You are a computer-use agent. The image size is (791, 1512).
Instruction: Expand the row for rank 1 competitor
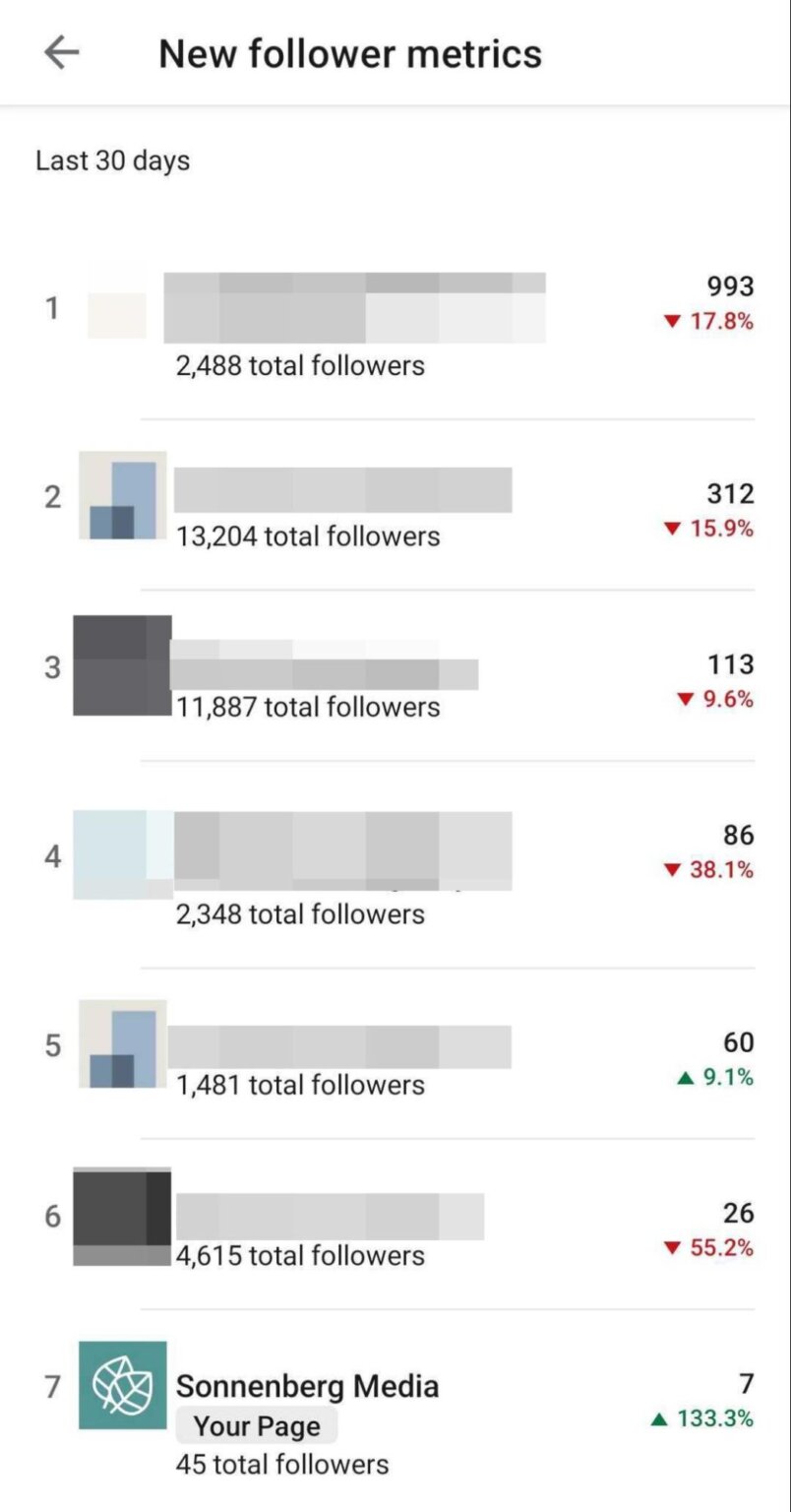tap(394, 307)
